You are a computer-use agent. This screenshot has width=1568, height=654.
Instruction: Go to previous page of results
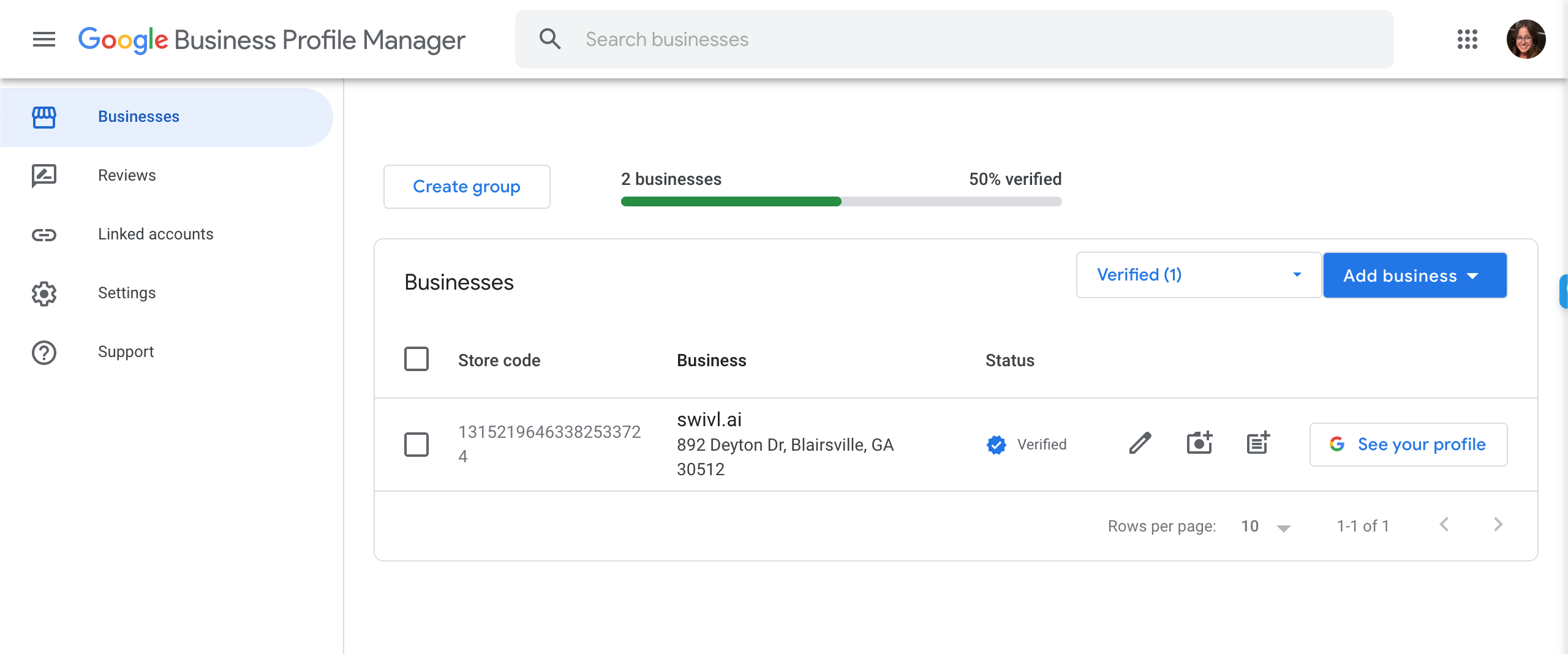click(x=1444, y=525)
